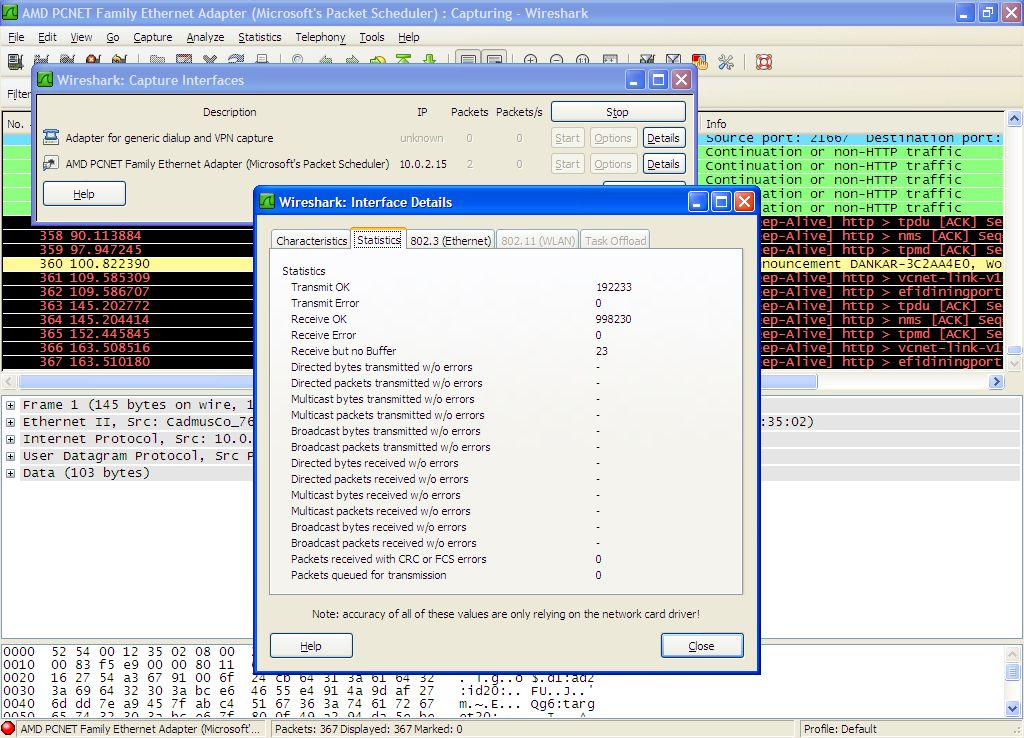This screenshot has width=1024, height=738.
Task: Click the edit capture filter toolbar icon
Action: point(647,61)
